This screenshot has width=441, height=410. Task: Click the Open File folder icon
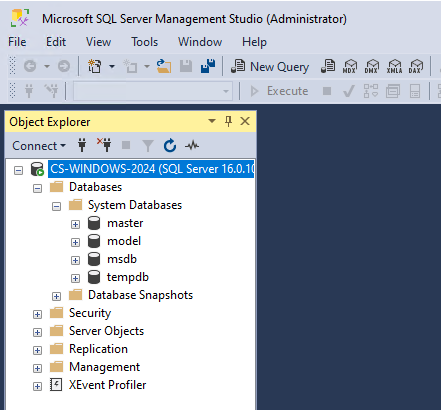pyautogui.click(x=164, y=66)
